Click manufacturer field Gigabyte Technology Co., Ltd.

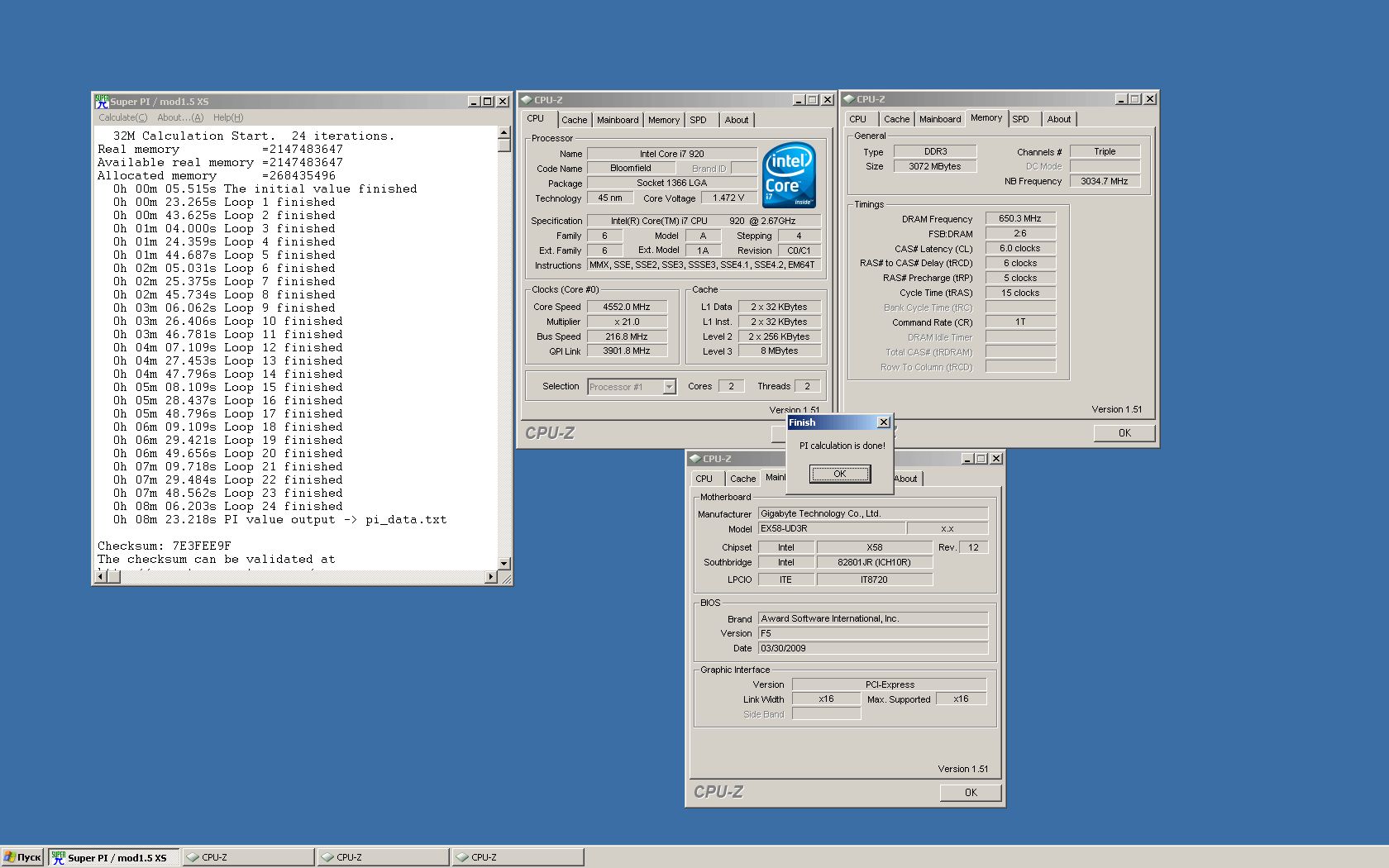(873, 514)
